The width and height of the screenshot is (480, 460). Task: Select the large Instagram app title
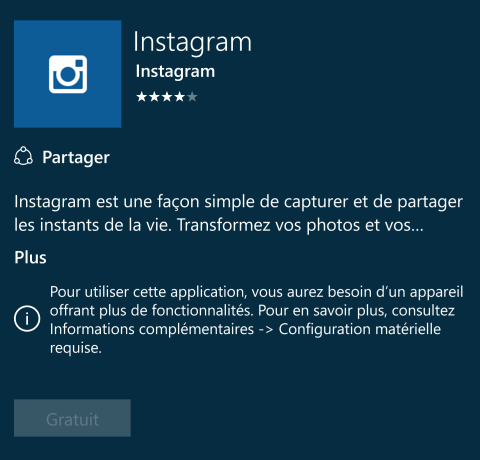192,43
